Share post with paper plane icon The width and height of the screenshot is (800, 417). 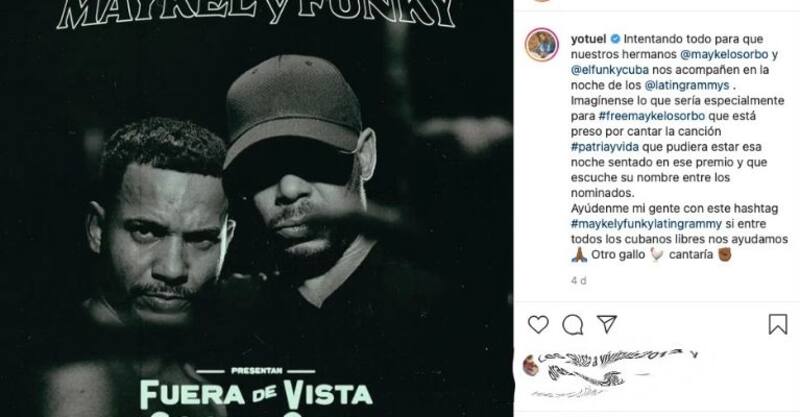coord(607,323)
